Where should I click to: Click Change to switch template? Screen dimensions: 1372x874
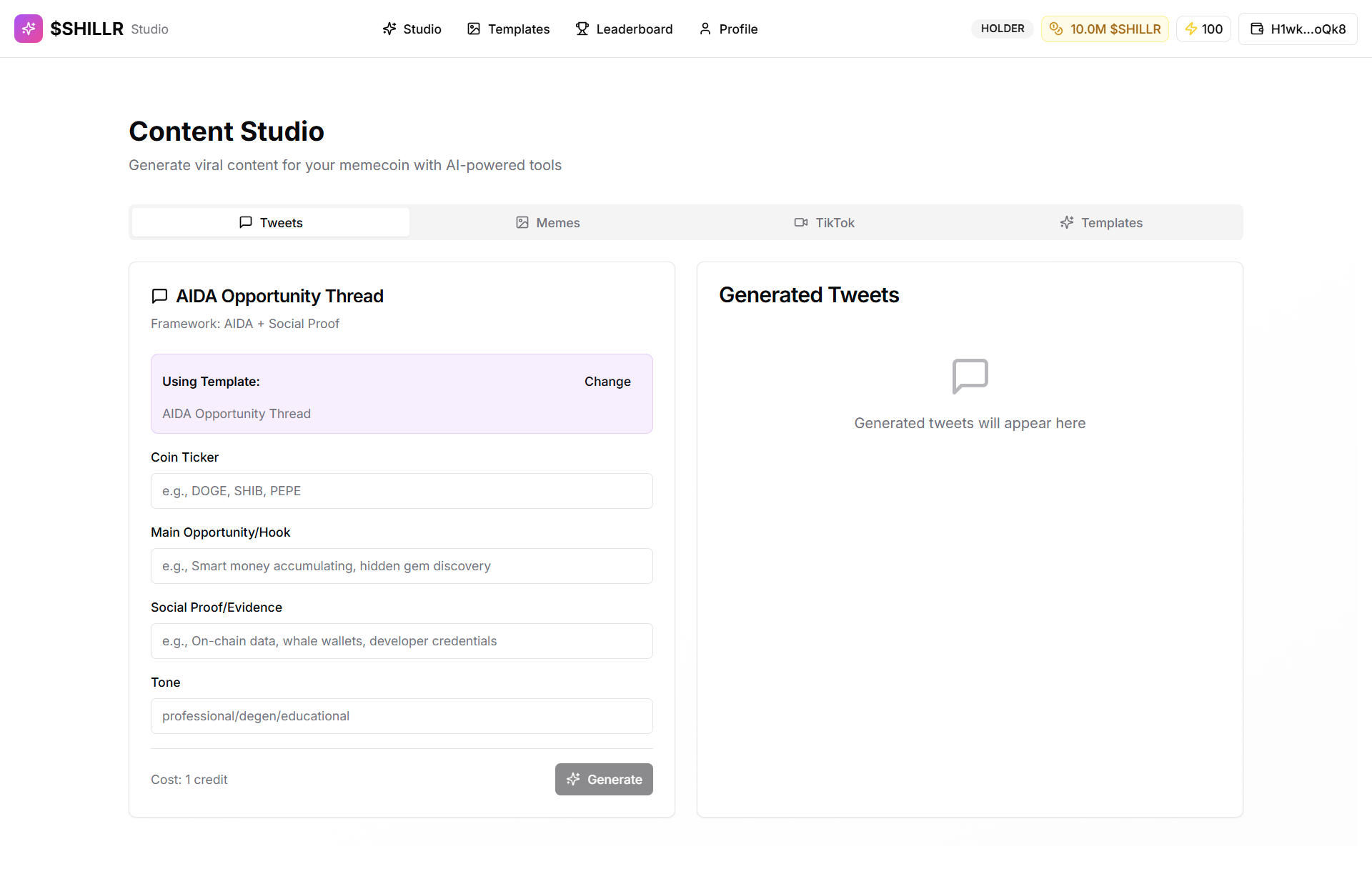click(607, 382)
